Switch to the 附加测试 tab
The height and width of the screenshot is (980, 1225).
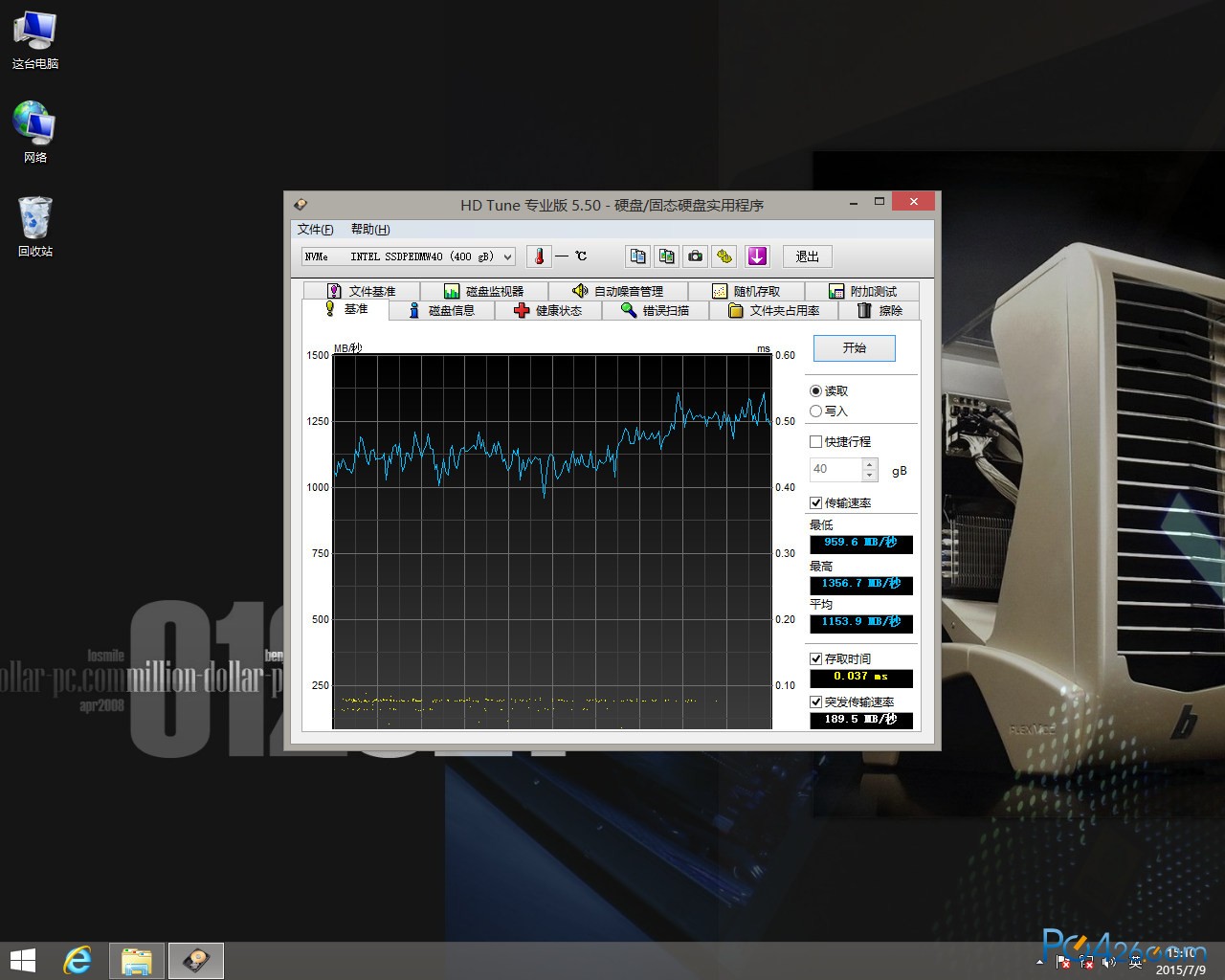[862, 291]
